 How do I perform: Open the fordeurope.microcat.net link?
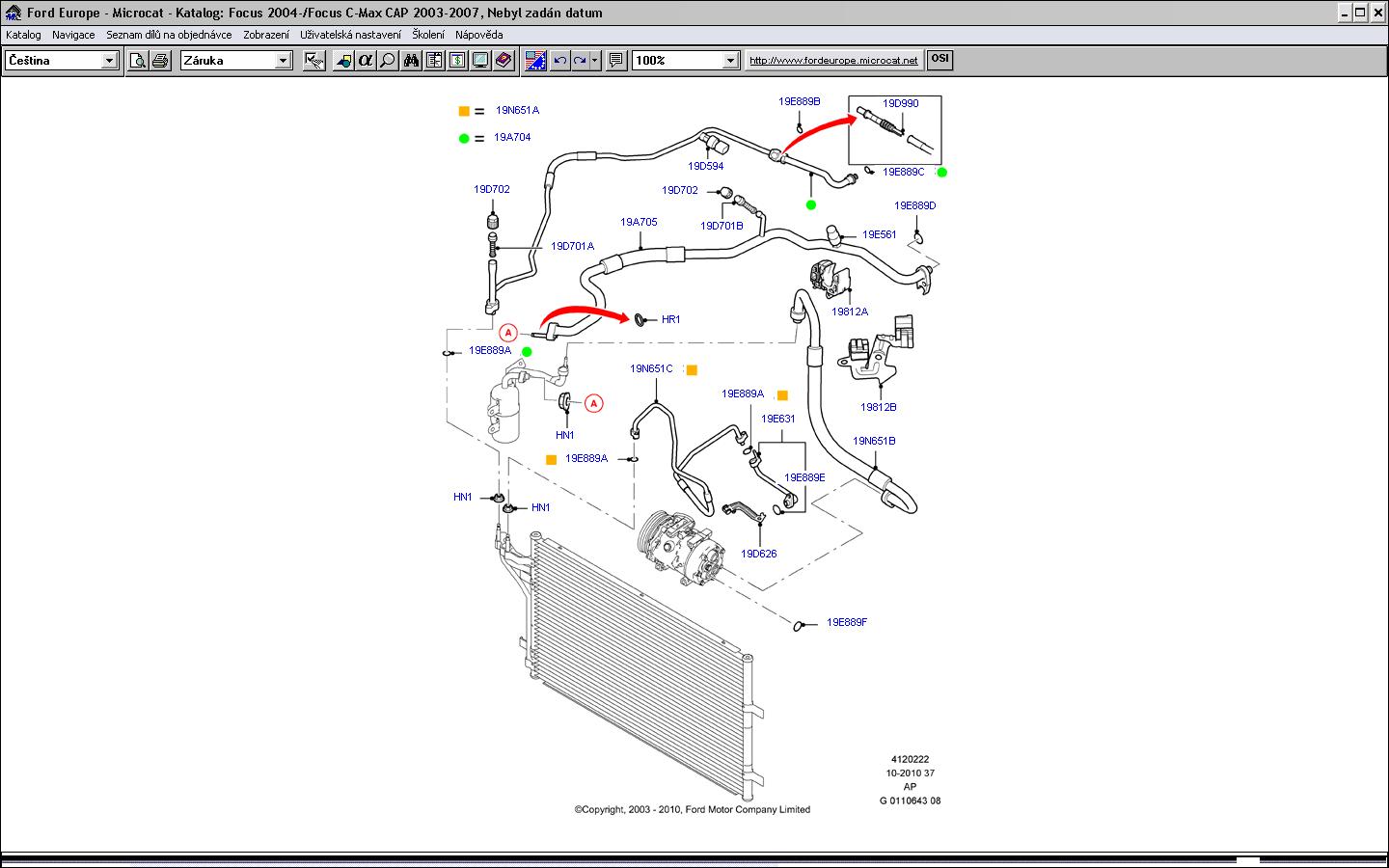[833, 60]
